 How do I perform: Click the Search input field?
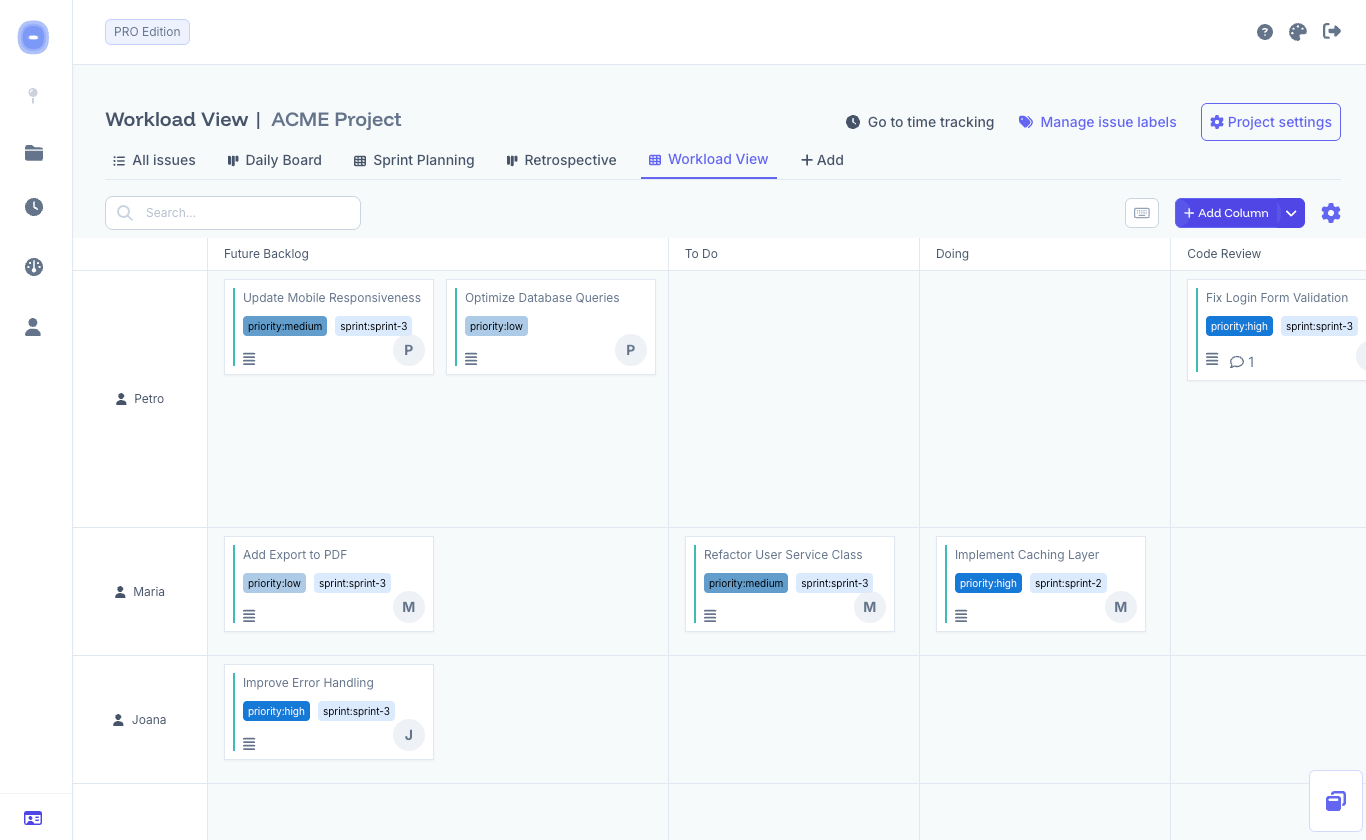coord(232,212)
